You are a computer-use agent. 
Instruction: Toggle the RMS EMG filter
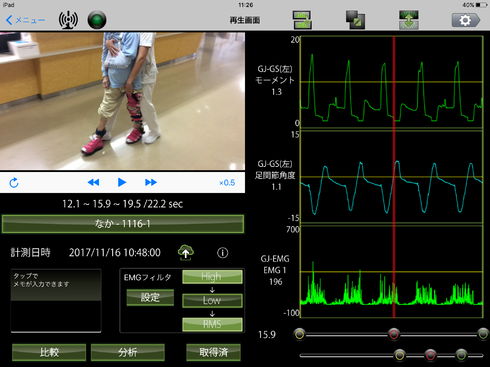click(212, 324)
